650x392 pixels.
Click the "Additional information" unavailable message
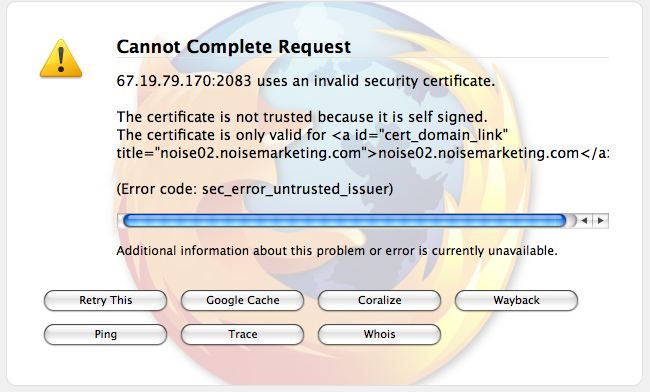(x=337, y=251)
